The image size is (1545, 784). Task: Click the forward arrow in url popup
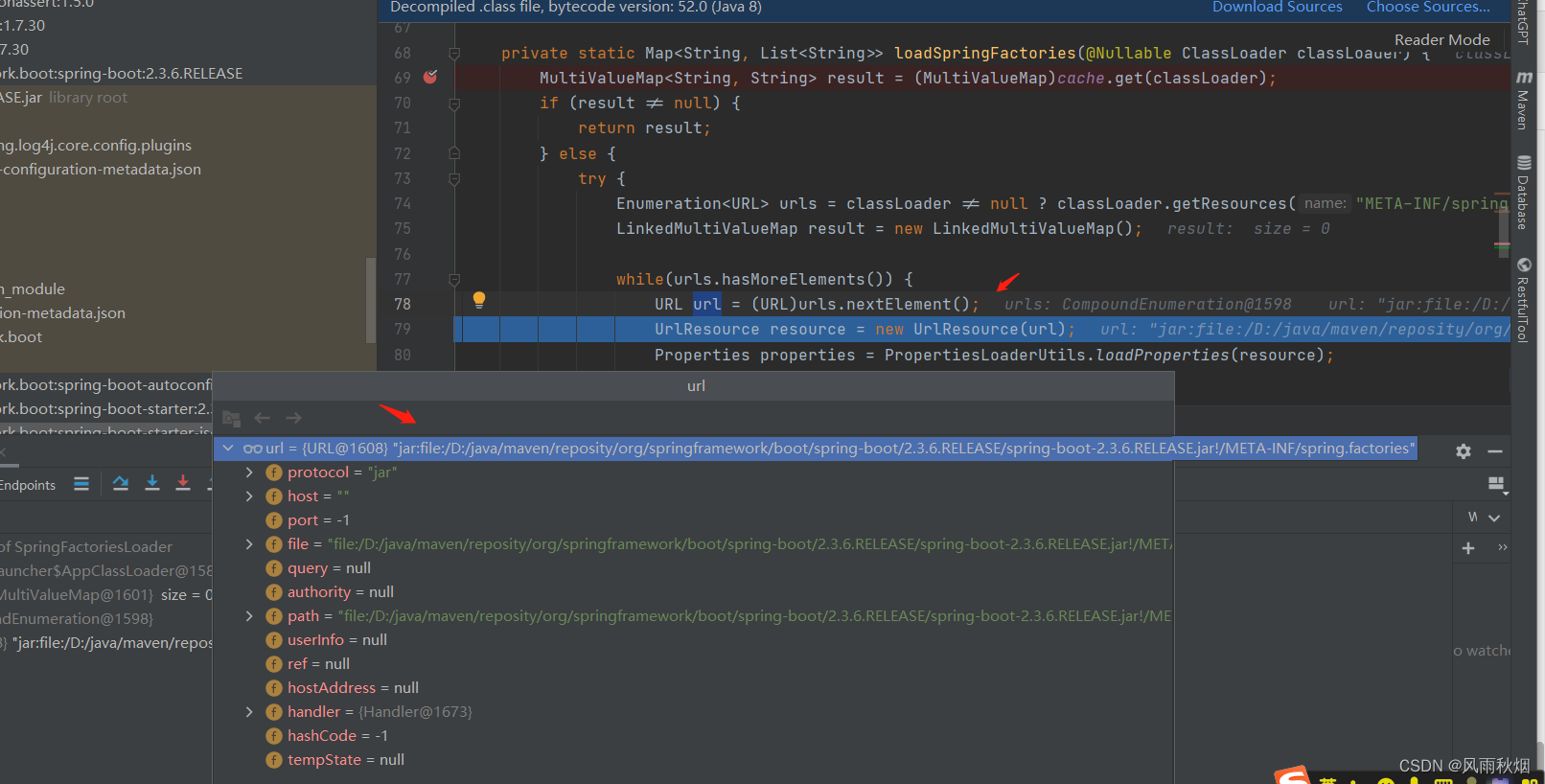pos(293,418)
